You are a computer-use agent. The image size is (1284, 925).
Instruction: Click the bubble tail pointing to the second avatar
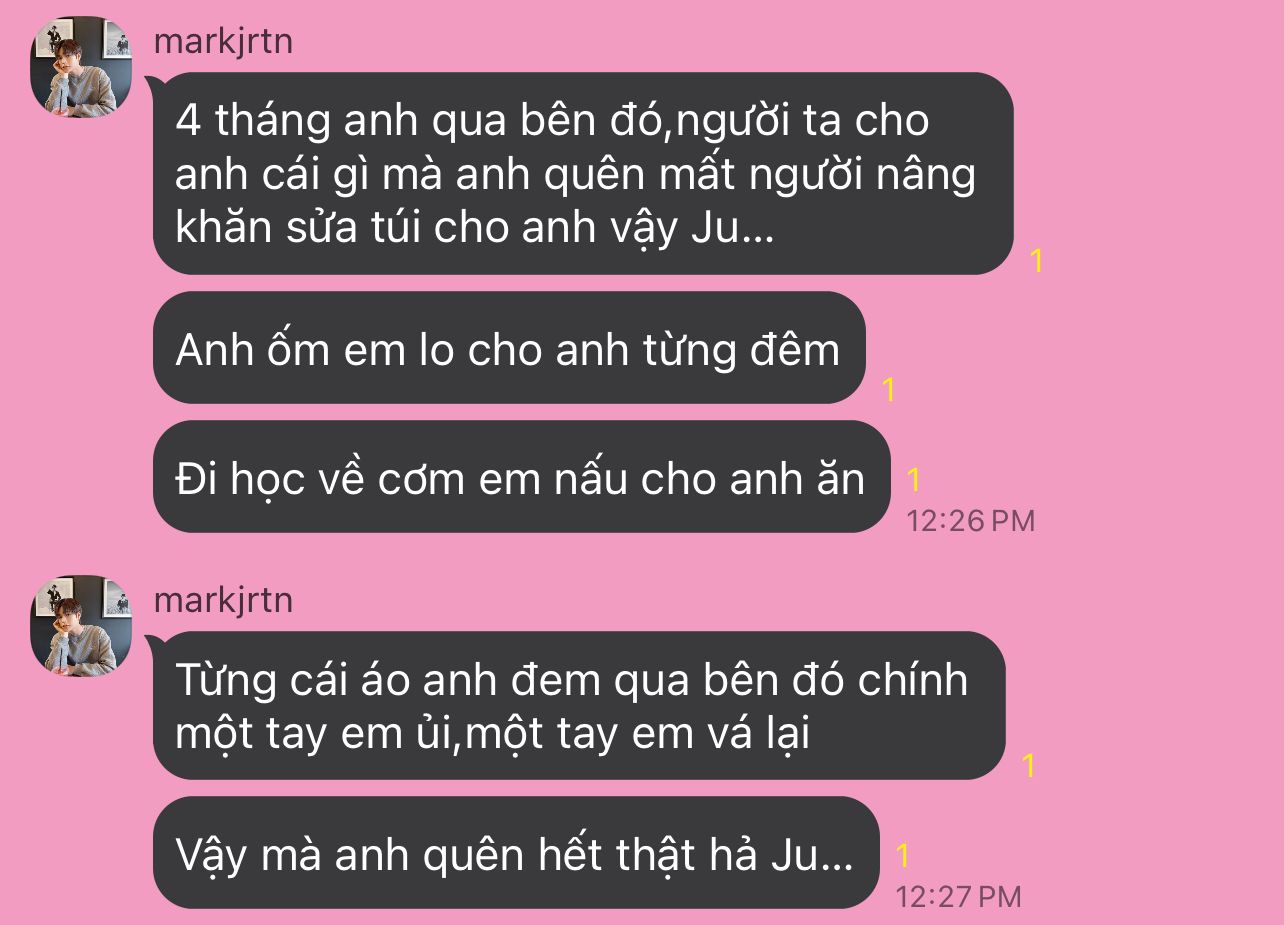point(153,642)
